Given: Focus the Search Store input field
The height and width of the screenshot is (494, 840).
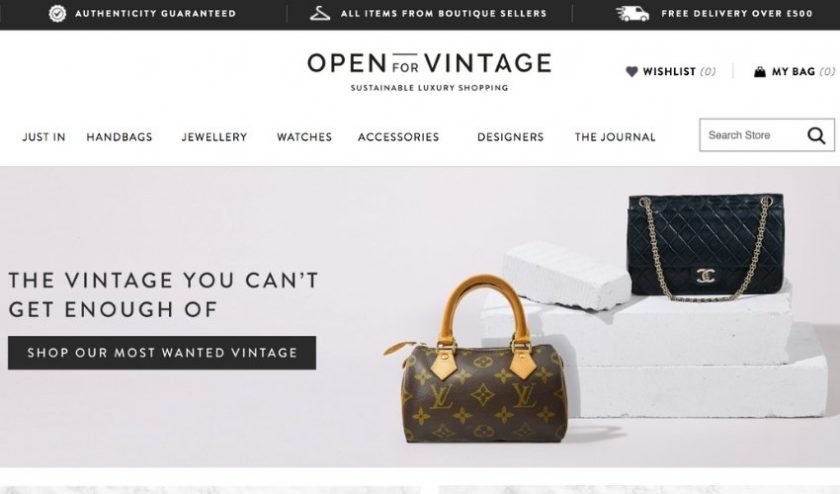Looking at the screenshot, I should point(753,135).
